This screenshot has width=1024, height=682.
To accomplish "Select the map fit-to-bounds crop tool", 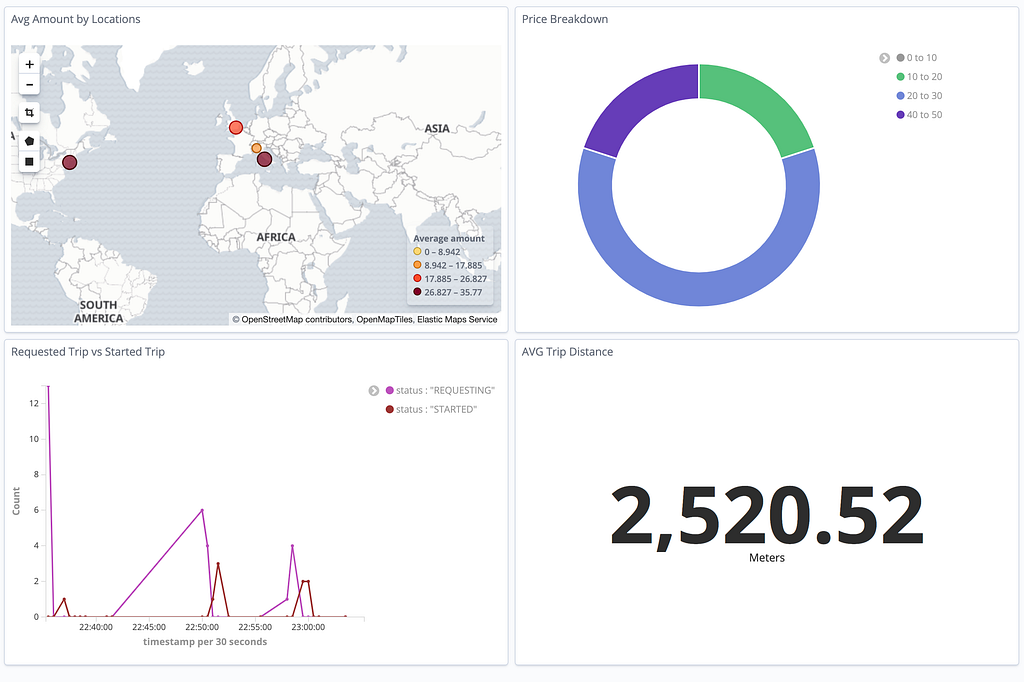I will click(x=29, y=112).
